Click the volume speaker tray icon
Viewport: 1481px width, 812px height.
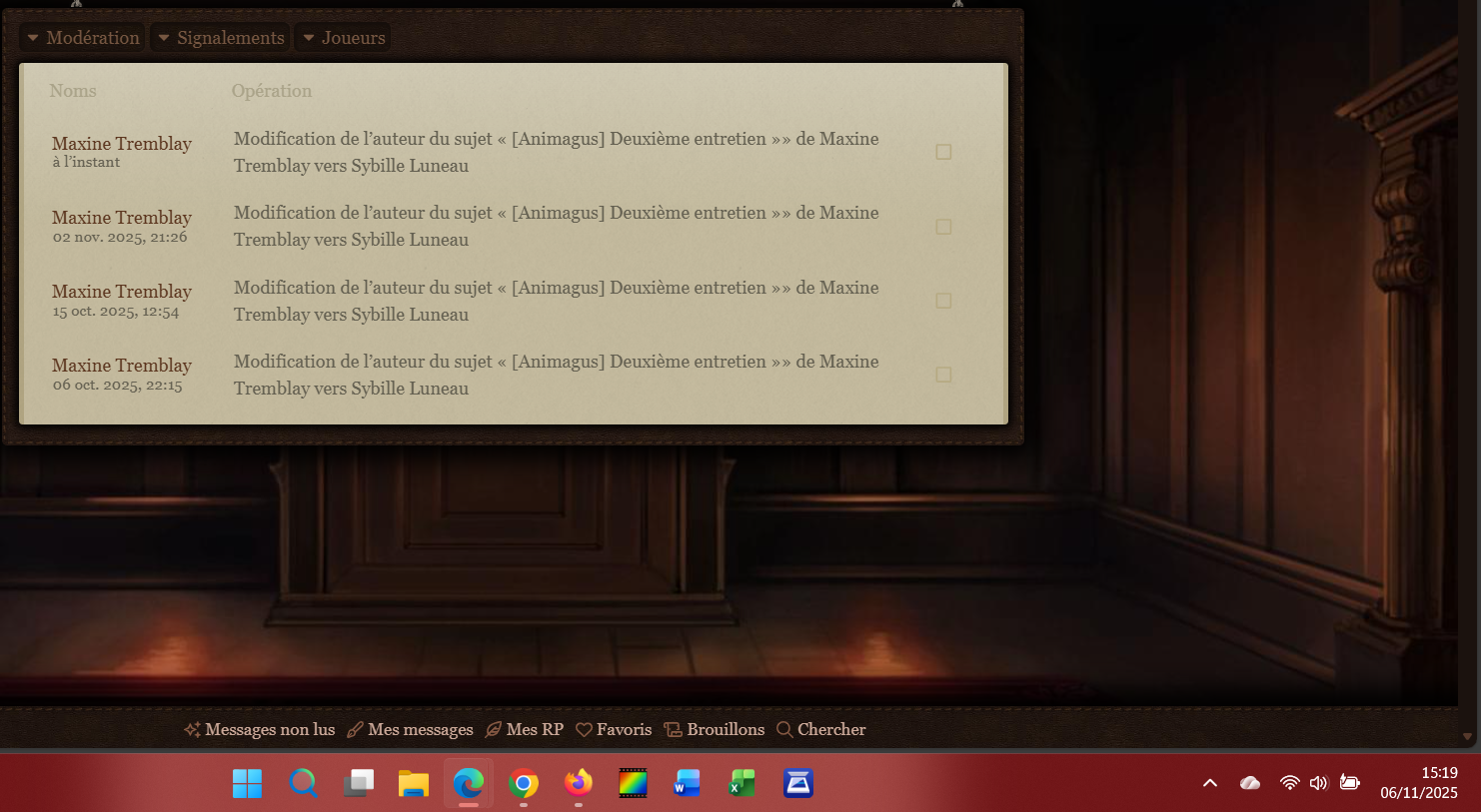[1318, 783]
